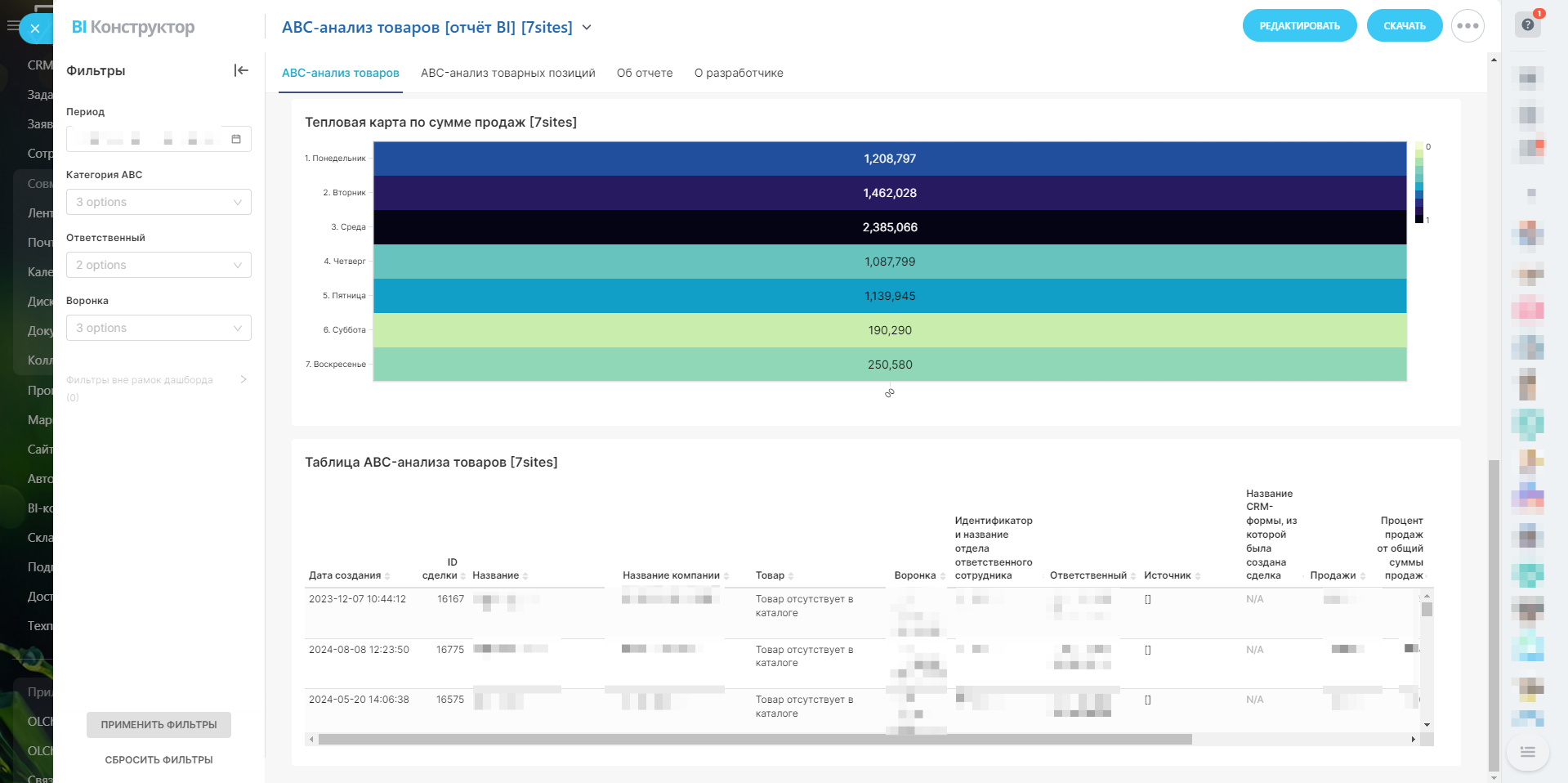Open dashboard title dropdown chevron

pos(587,28)
